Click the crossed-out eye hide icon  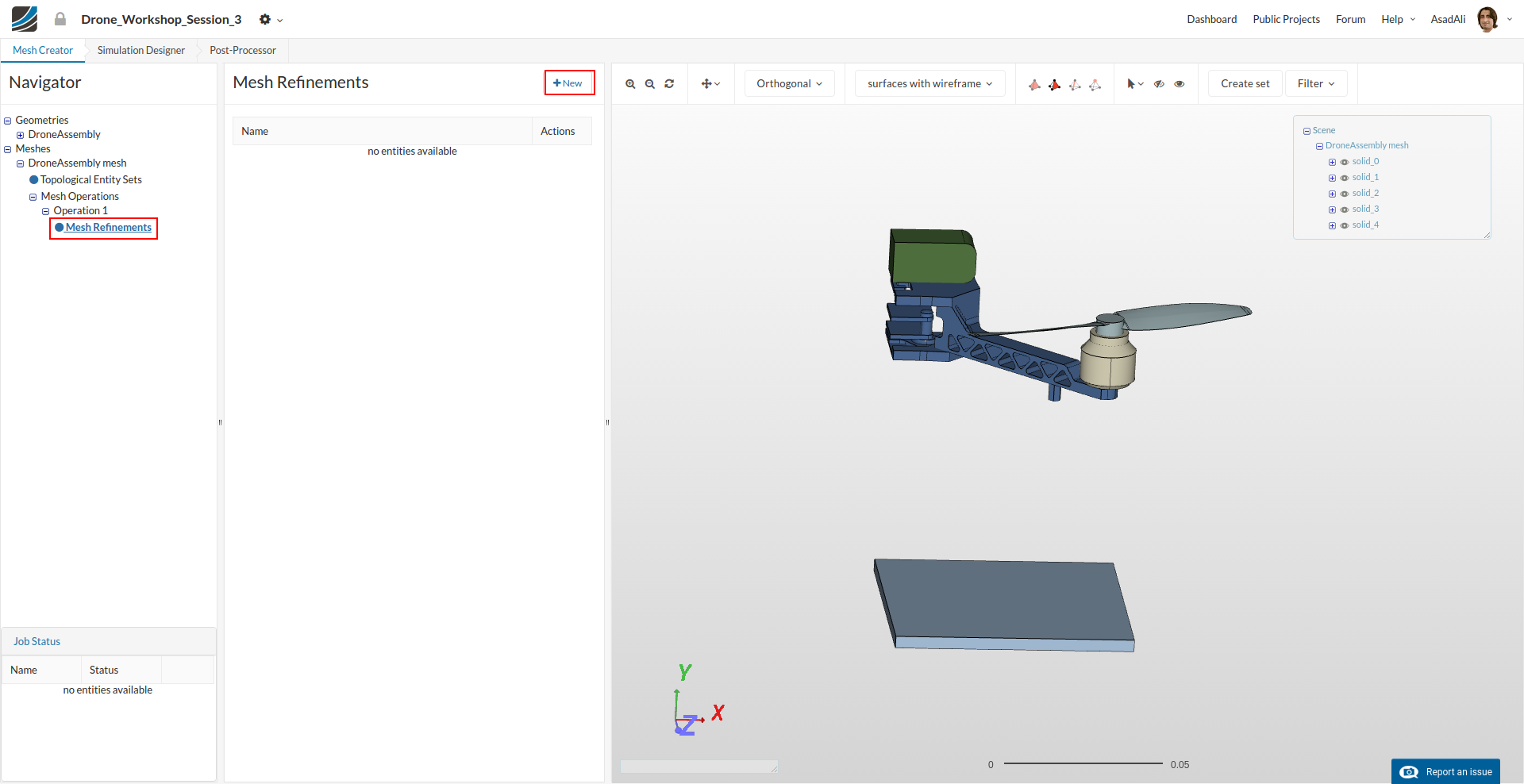point(1159,84)
